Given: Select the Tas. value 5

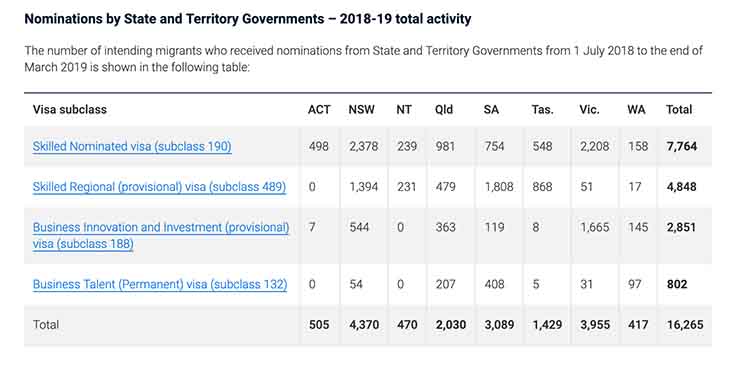Looking at the screenshot, I should tap(536, 284).
